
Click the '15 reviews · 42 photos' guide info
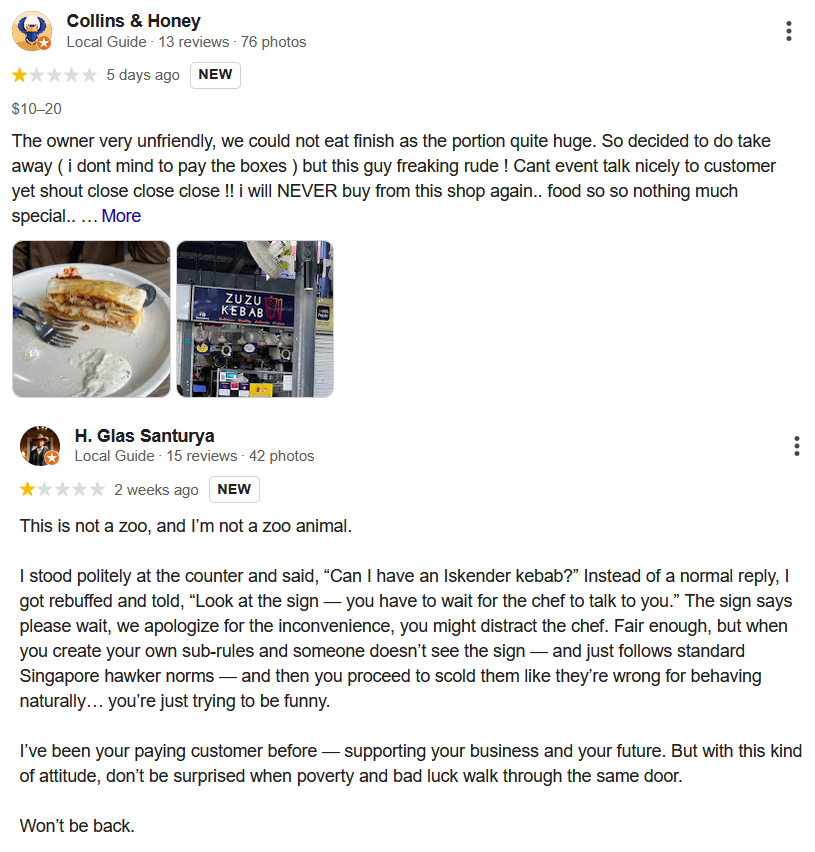(240, 457)
